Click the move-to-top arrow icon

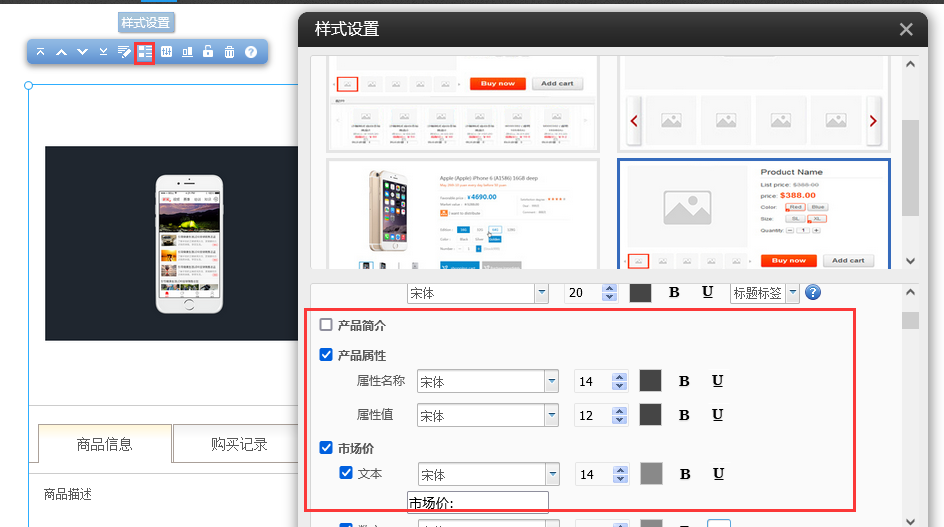(40, 52)
